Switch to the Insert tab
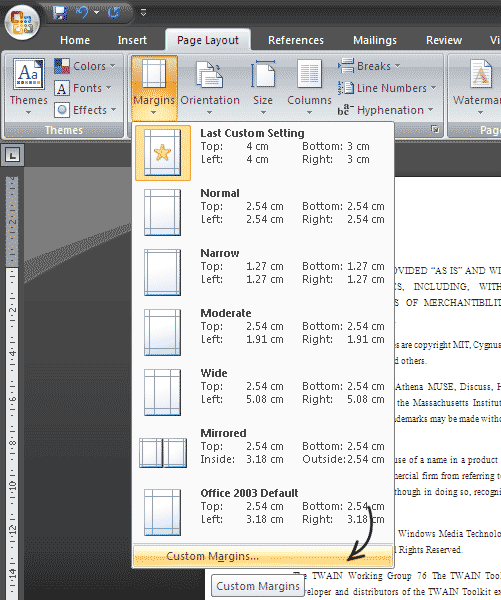 tap(132, 40)
